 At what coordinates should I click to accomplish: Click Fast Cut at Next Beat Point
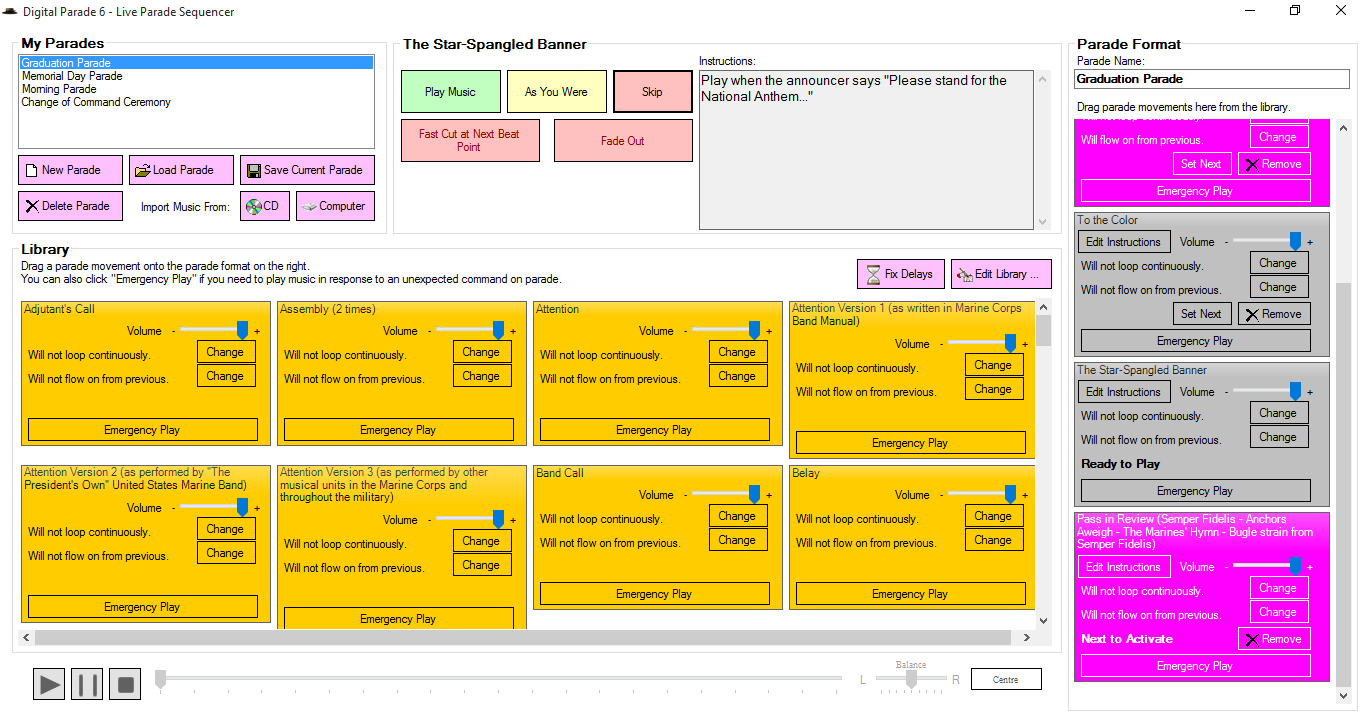[x=469, y=140]
